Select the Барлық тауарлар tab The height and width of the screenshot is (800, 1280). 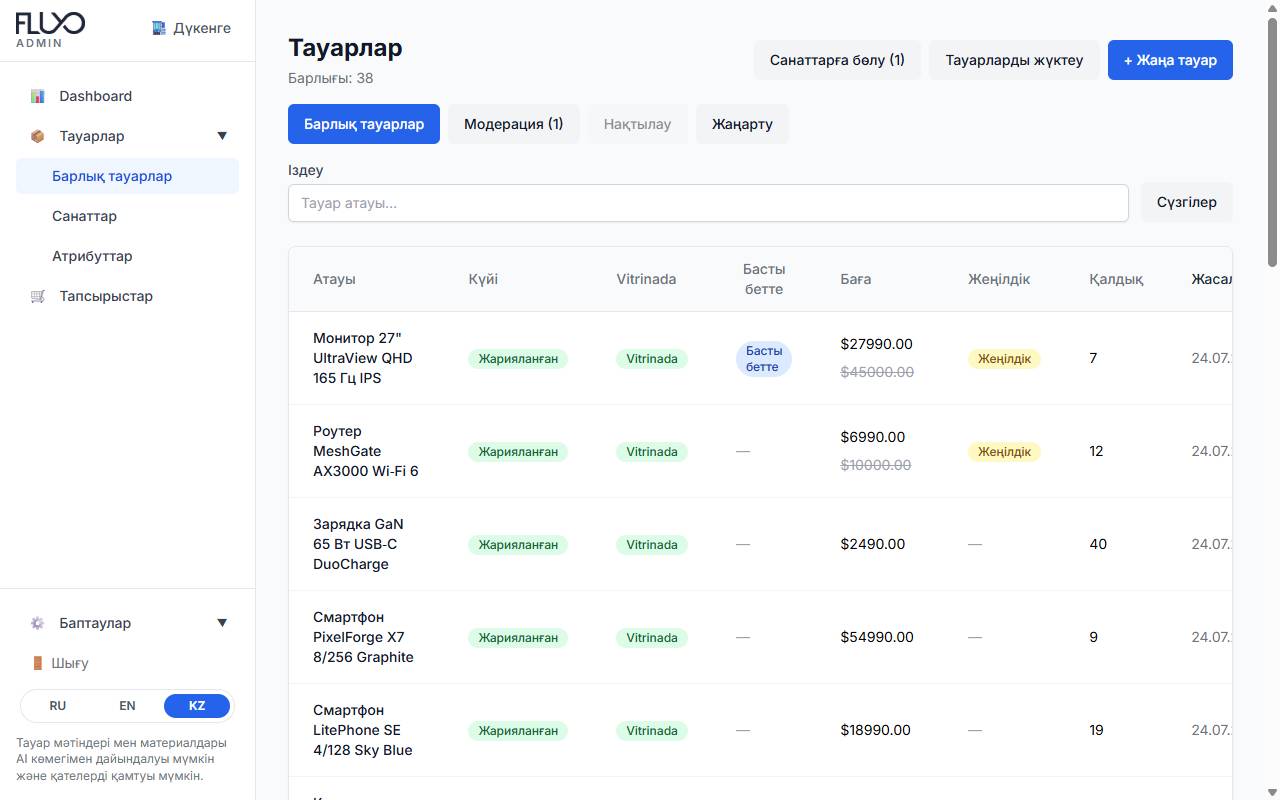coord(364,124)
